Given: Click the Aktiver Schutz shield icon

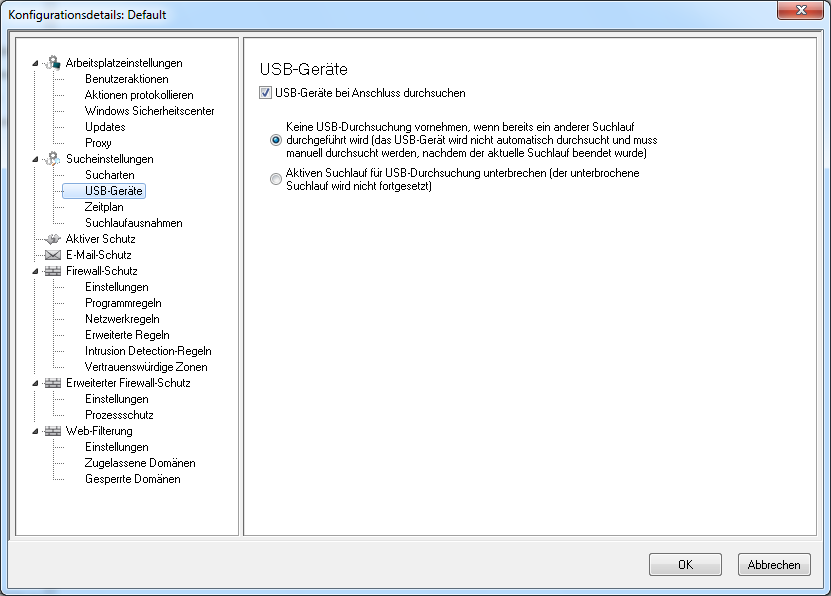Looking at the screenshot, I should pyautogui.click(x=53, y=239).
